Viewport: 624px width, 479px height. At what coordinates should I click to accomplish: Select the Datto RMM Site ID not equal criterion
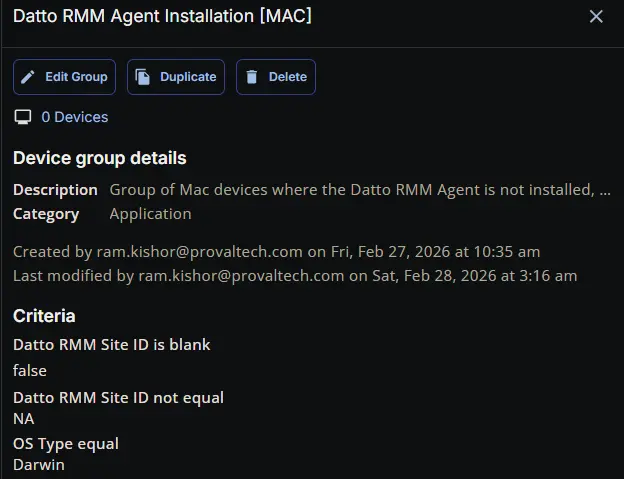point(118,397)
